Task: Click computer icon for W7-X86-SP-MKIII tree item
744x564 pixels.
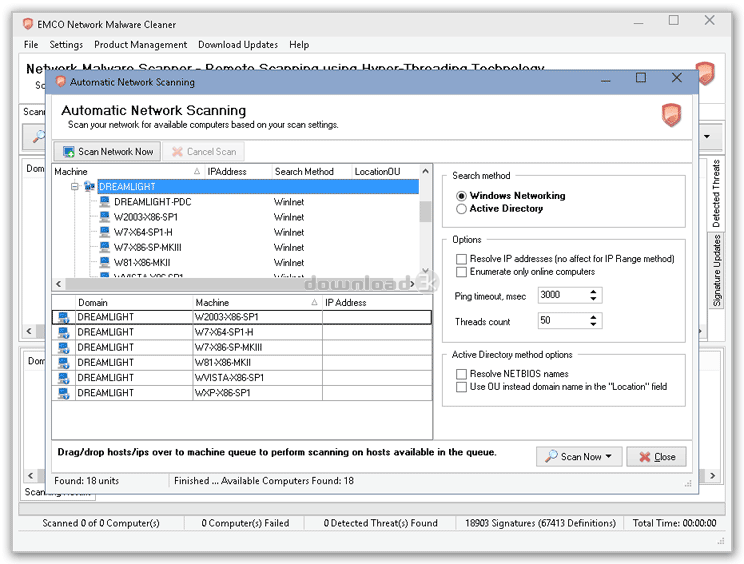Action: pos(104,247)
